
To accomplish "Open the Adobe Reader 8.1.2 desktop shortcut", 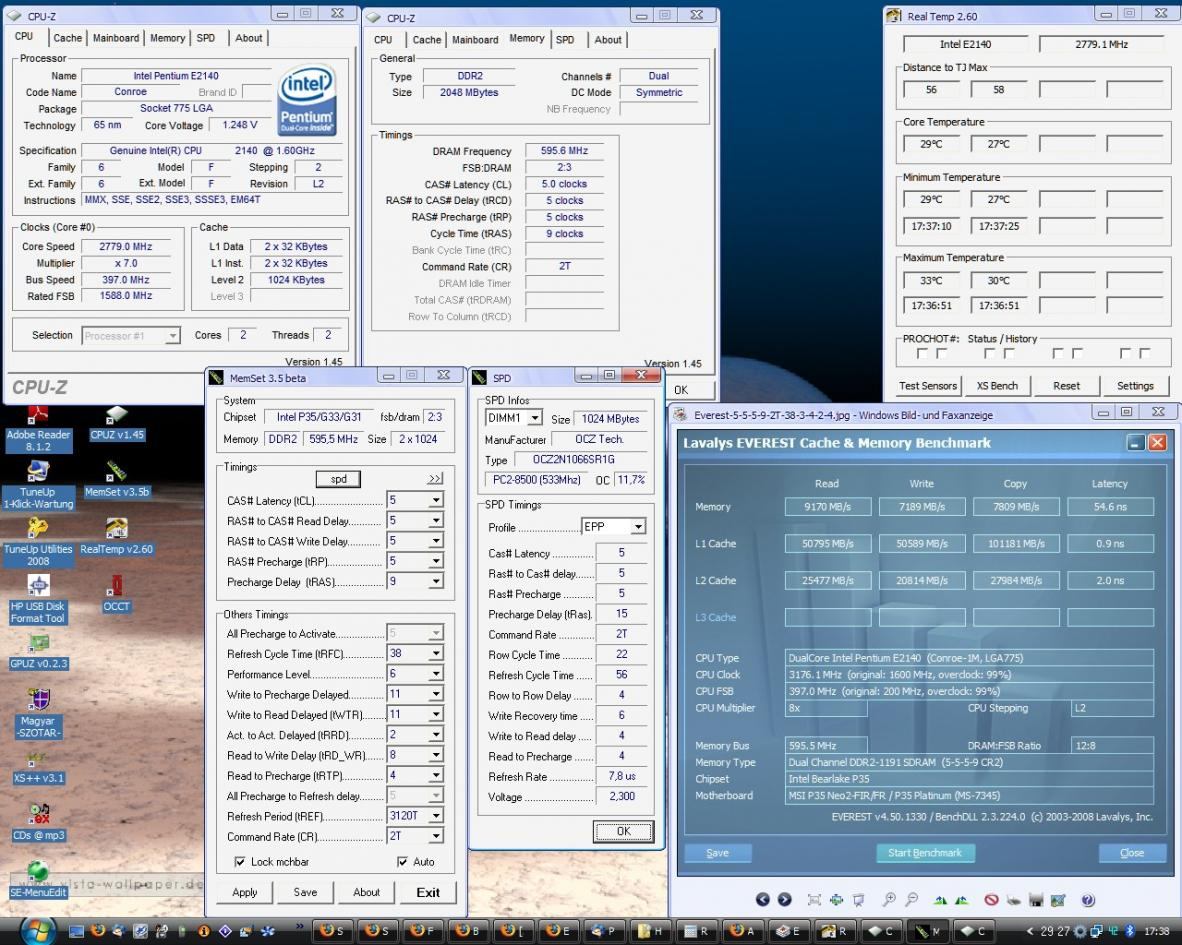I will (38, 428).
